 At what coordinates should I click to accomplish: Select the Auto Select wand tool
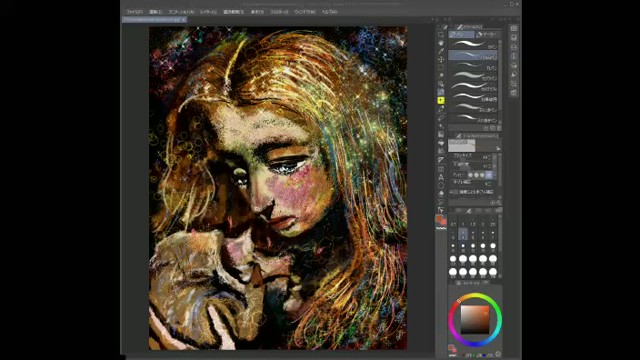[441, 76]
